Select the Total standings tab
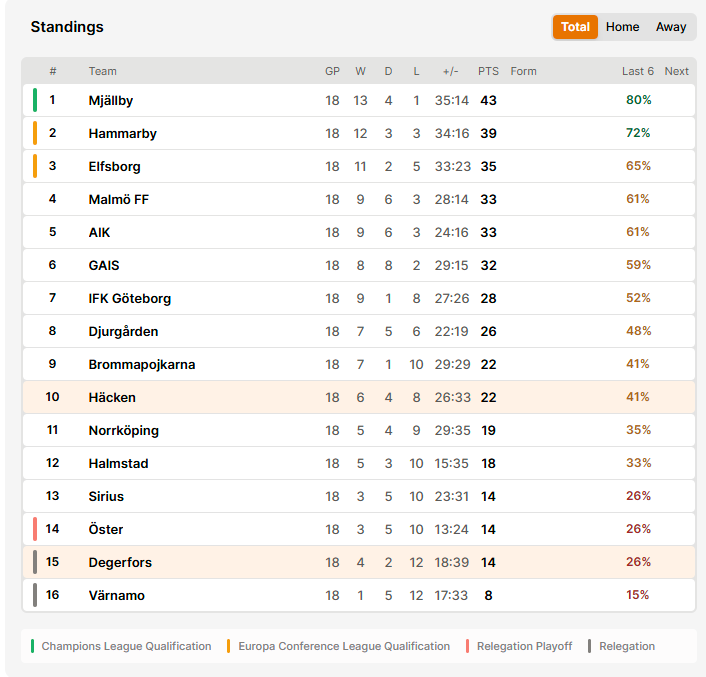This screenshot has width=706, height=677. coord(575,27)
